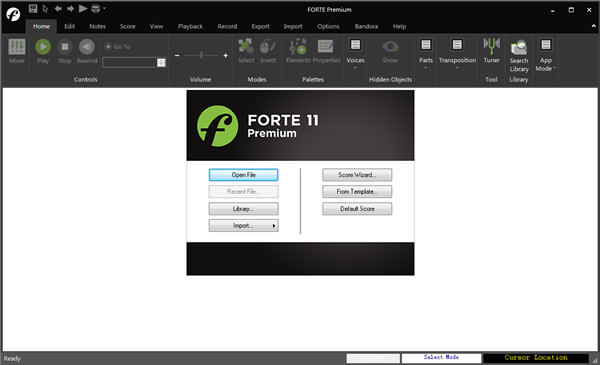Viewport: 600px width, 365px height.
Task: Switch to the Playback ribbon tab
Action: click(x=190, y=26)
